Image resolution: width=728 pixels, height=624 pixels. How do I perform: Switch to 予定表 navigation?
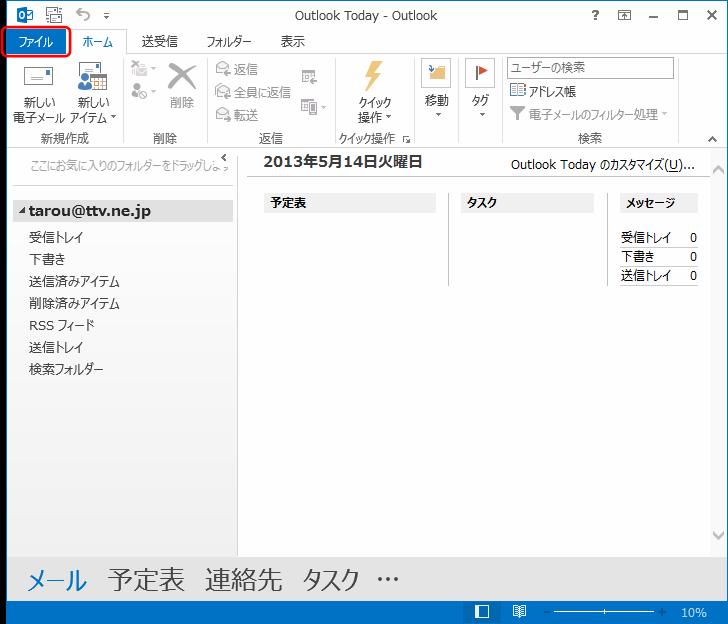146,580
